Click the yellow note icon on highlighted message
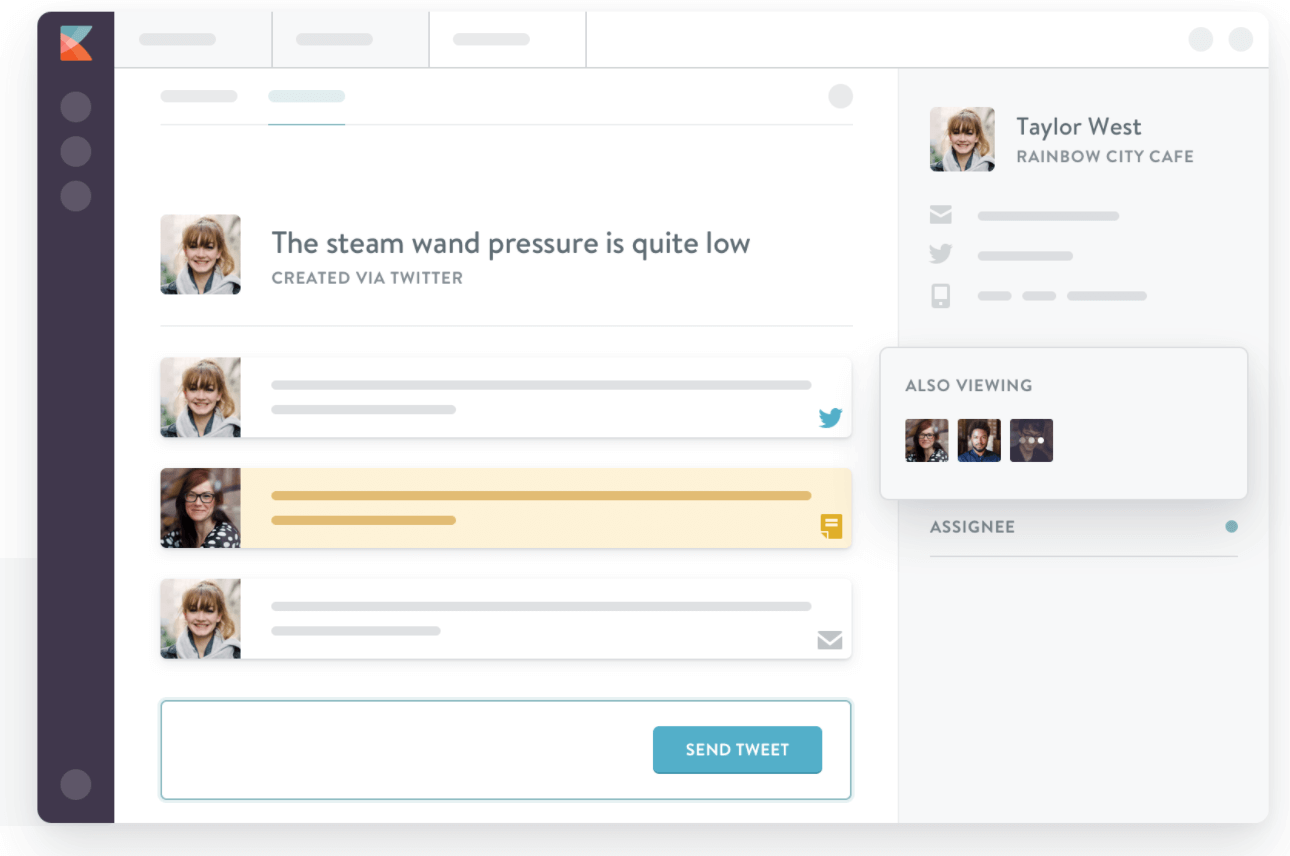This screenshot has width=1290, height=856. click(x=831, y=526)
